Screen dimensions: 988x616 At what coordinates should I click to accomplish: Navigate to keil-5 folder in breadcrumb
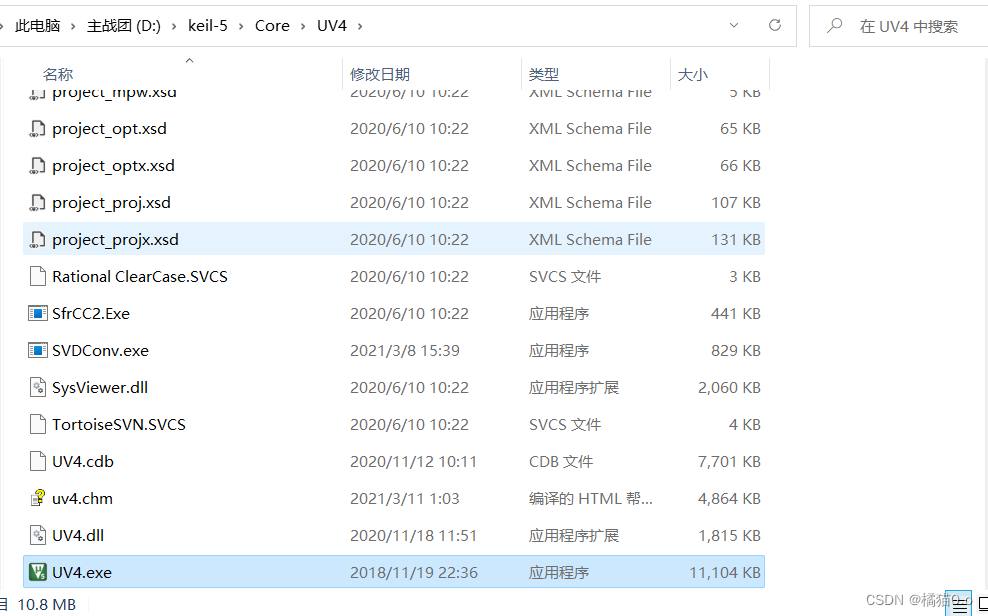208,26
